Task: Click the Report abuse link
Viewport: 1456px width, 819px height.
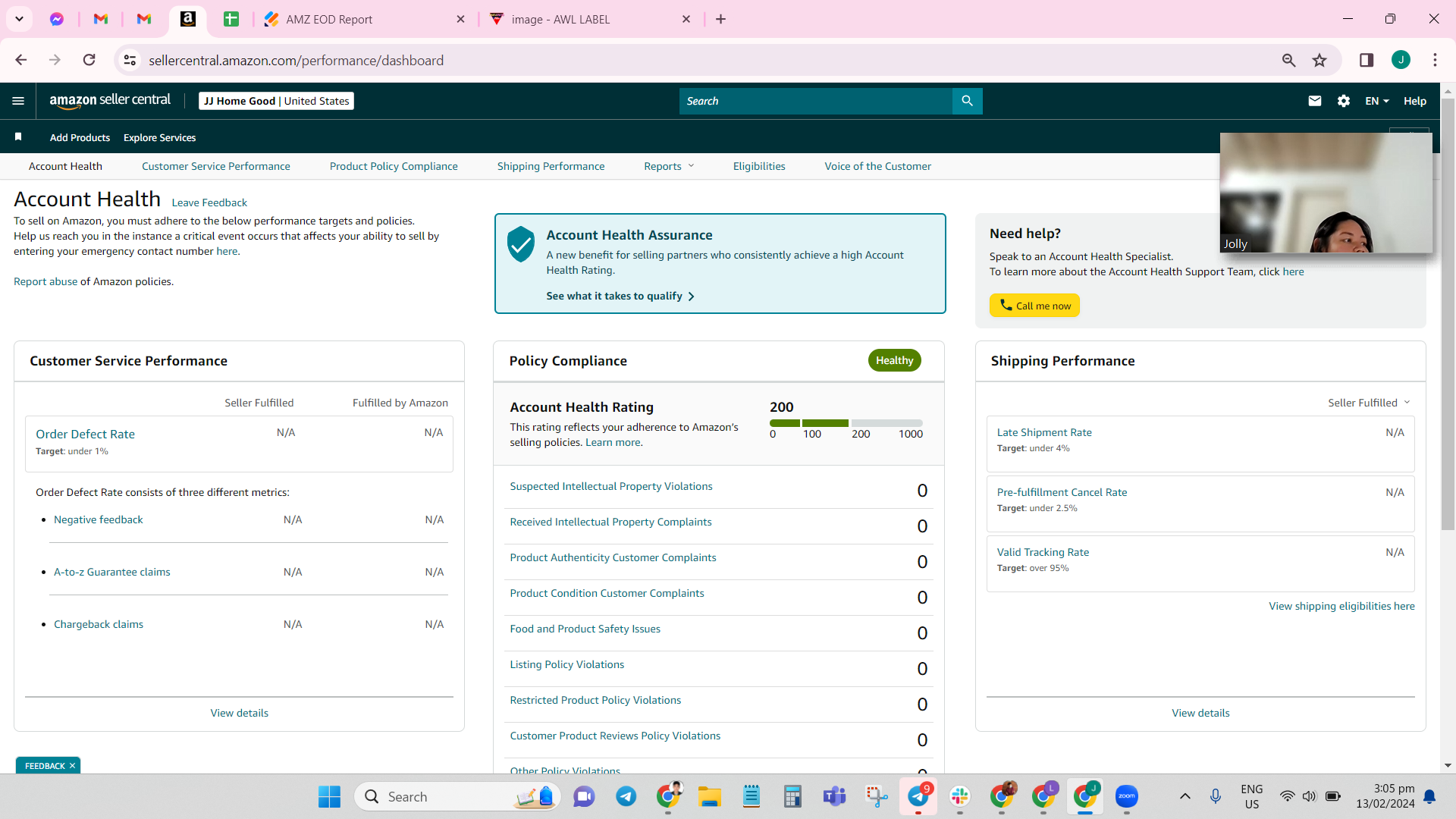Action: (x=45, y=281)
